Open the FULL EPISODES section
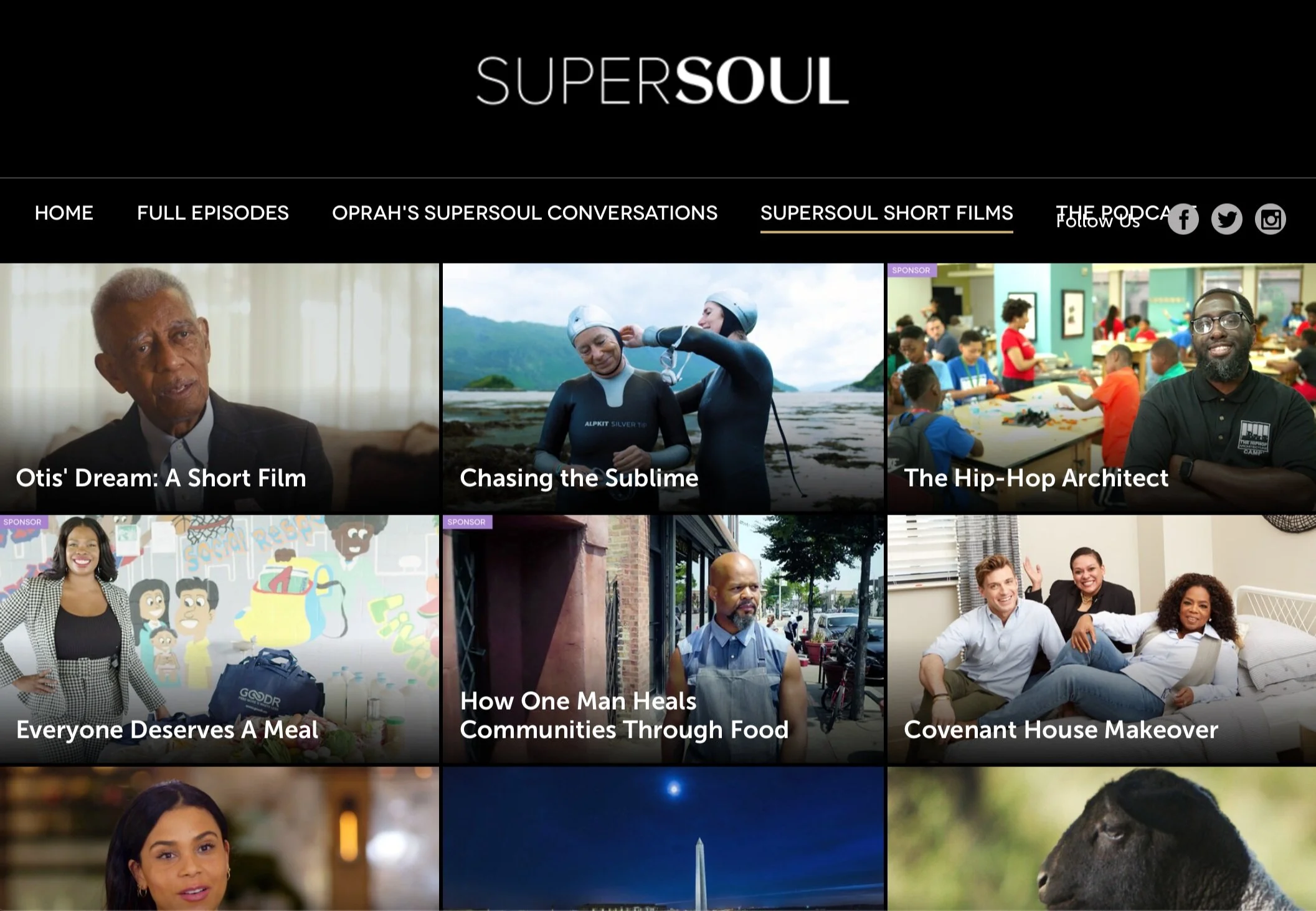The image size is (1316, 911). tap(213, 213)
